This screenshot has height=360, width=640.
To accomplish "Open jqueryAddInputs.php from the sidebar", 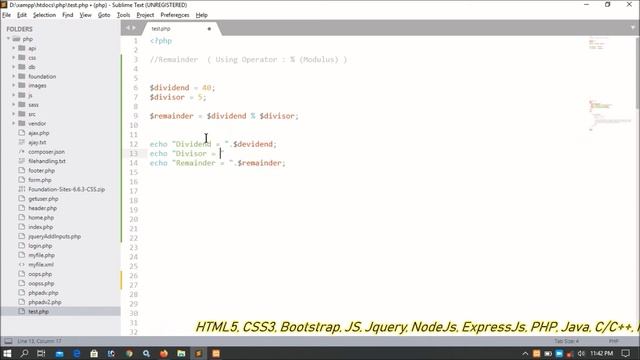I will pos(55,236).
